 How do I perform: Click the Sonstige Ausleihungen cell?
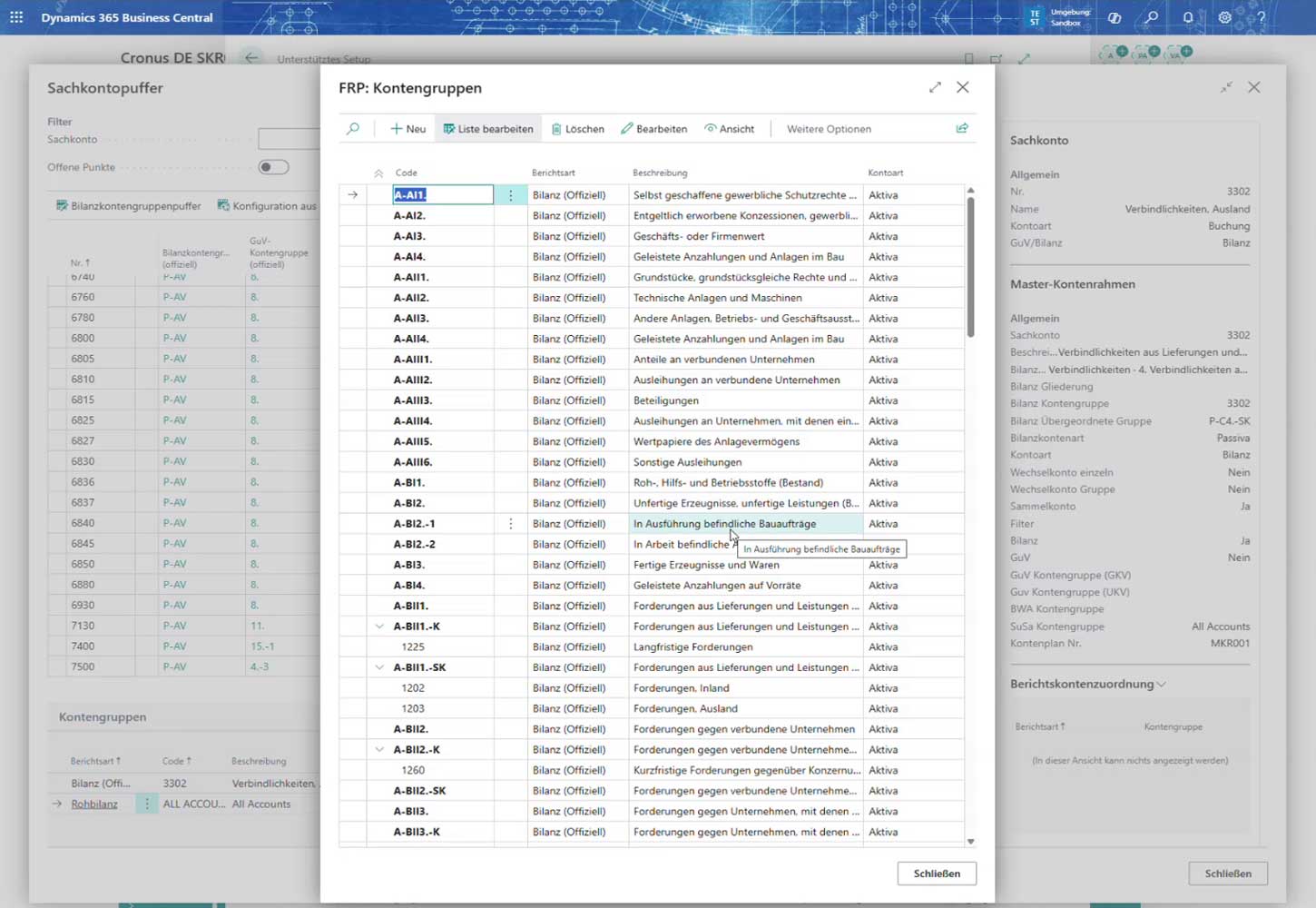[x=745, y=462]
